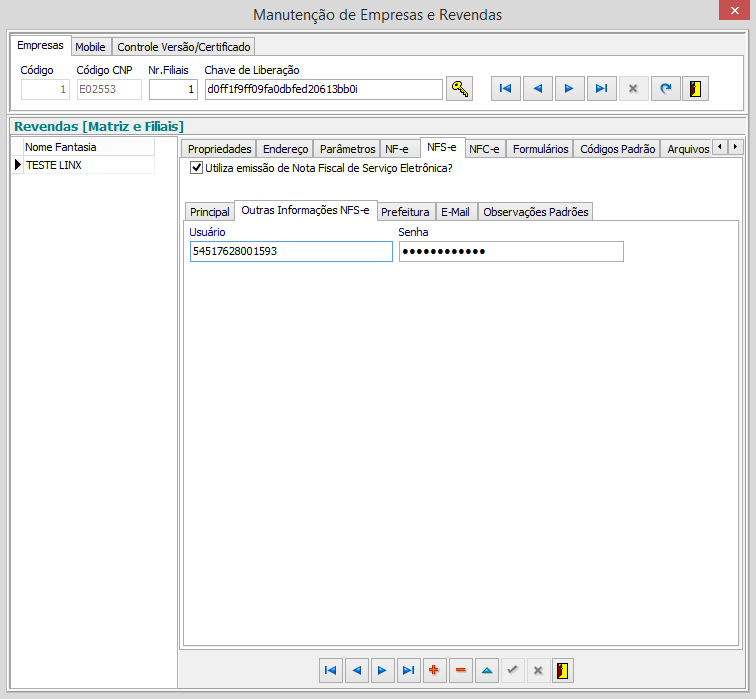The image size is (756, 699).
Task: Go to last company record in top navigator
Action: pos(601,89)
